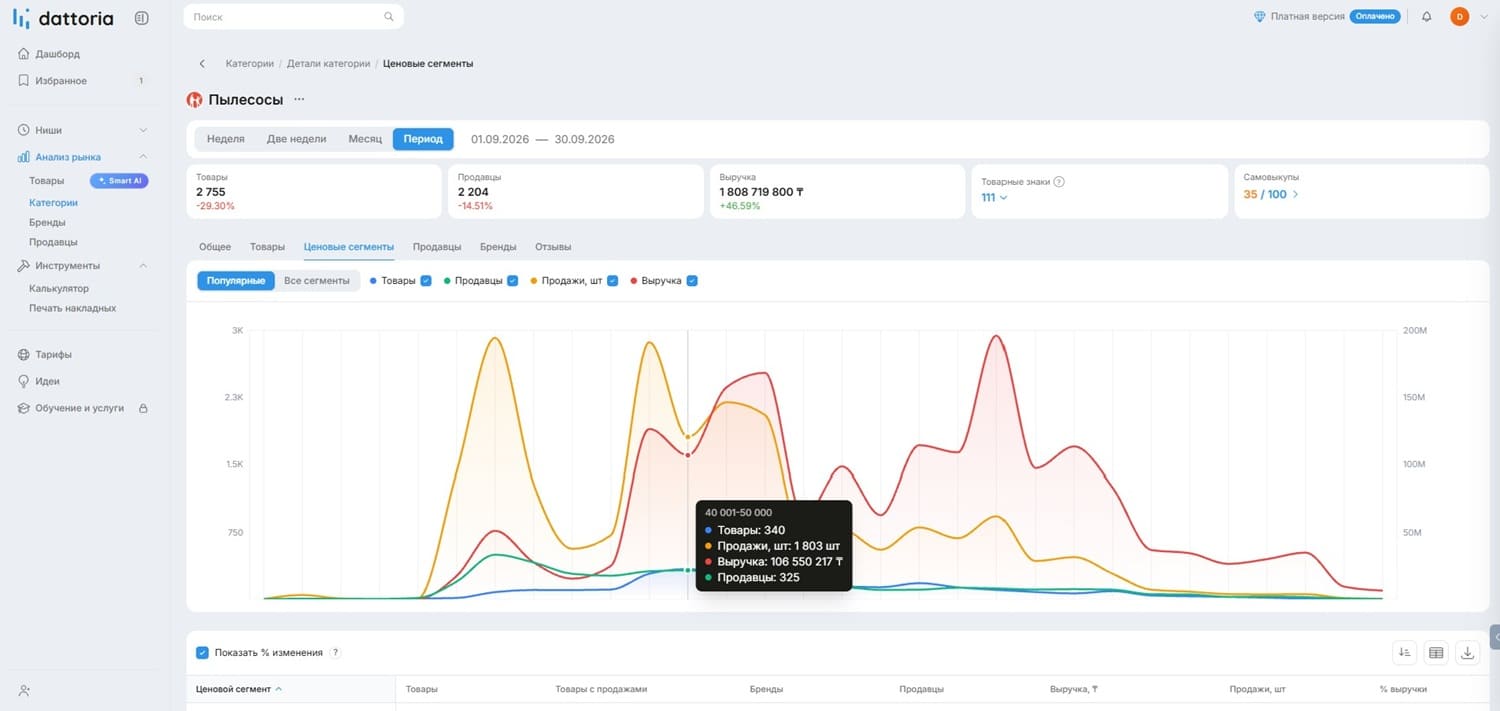Click the sort order icon
This screenshot has width=1500, height=711.
click(1405, 653)
